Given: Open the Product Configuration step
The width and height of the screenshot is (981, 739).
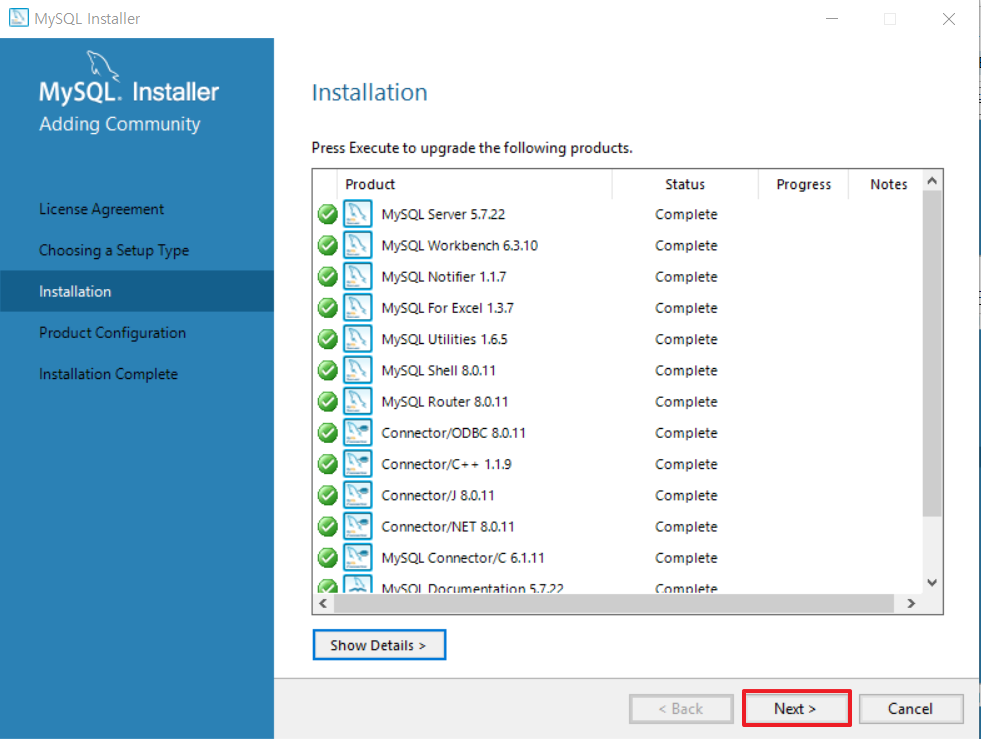Looking at the screenshot, I should point(113,333).
